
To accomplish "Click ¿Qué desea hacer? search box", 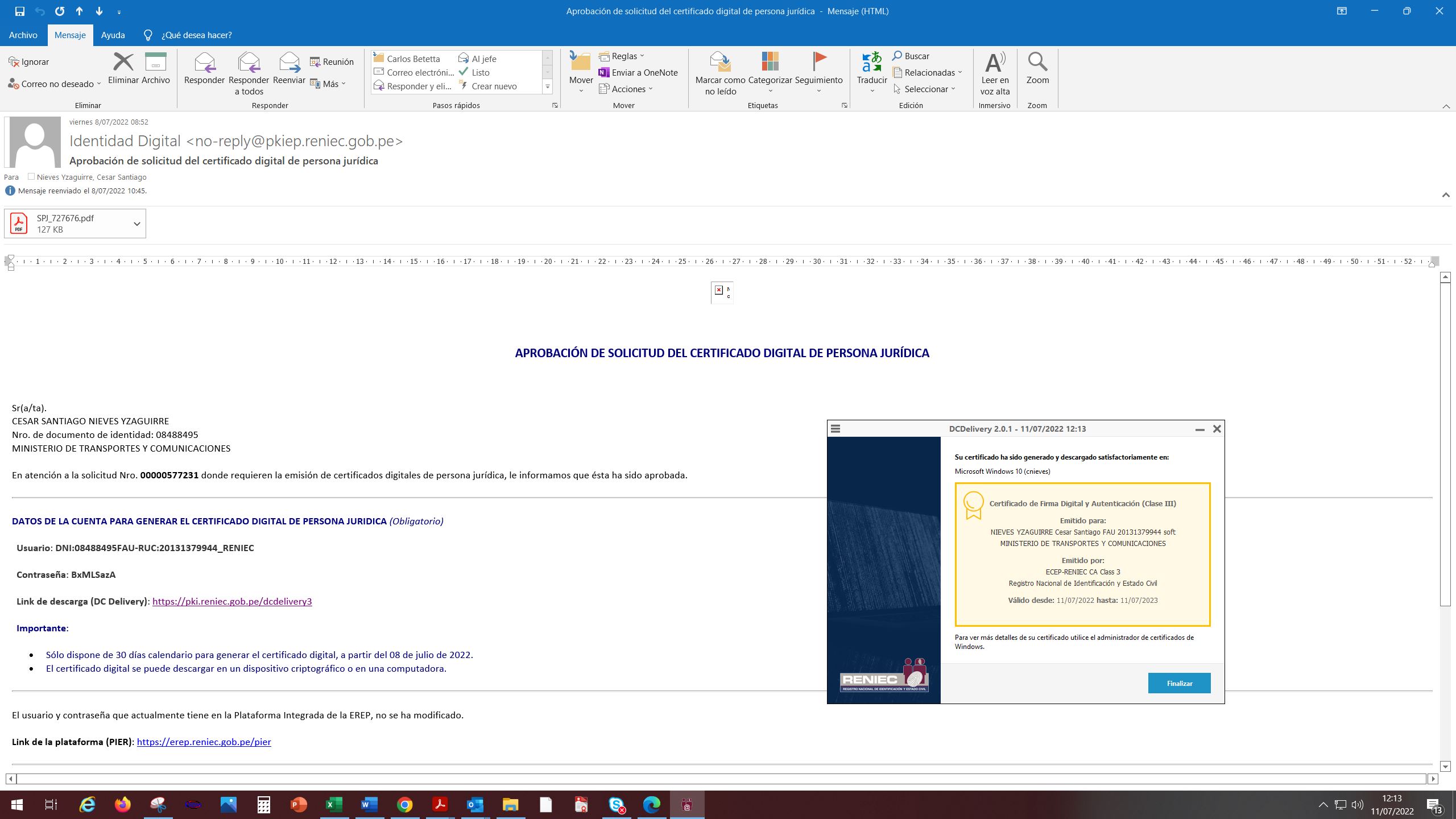I will (x=196, y=35).
